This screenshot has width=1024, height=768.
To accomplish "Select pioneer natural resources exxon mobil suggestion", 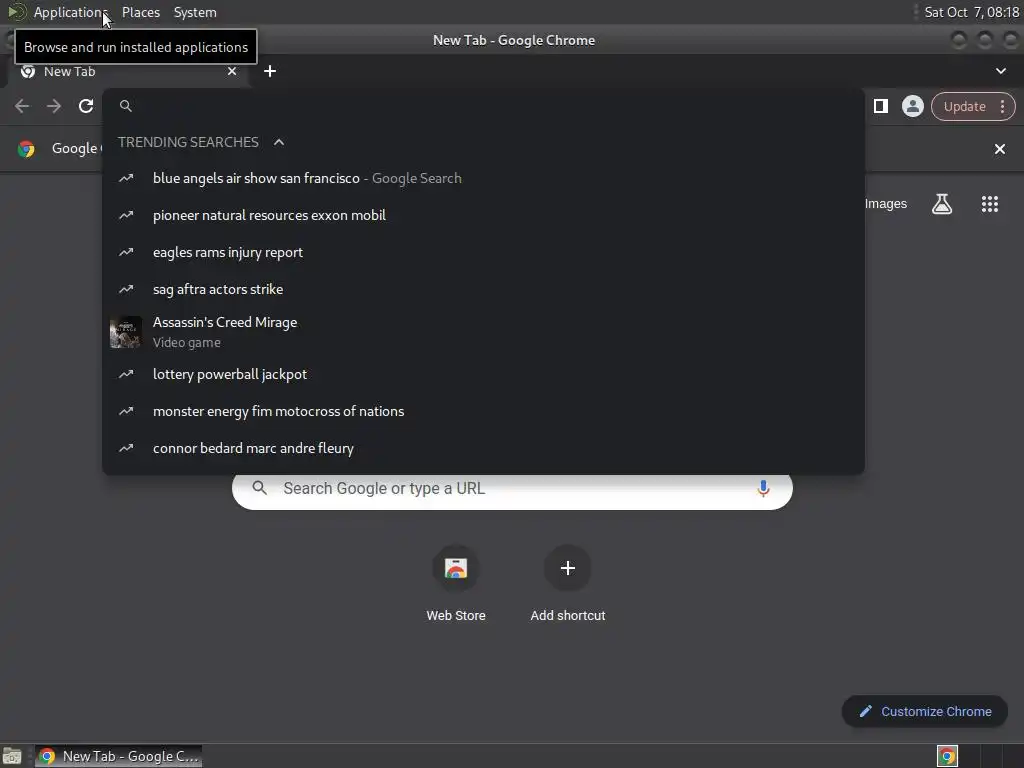I will pyautogui.click(x=483, y=216).
